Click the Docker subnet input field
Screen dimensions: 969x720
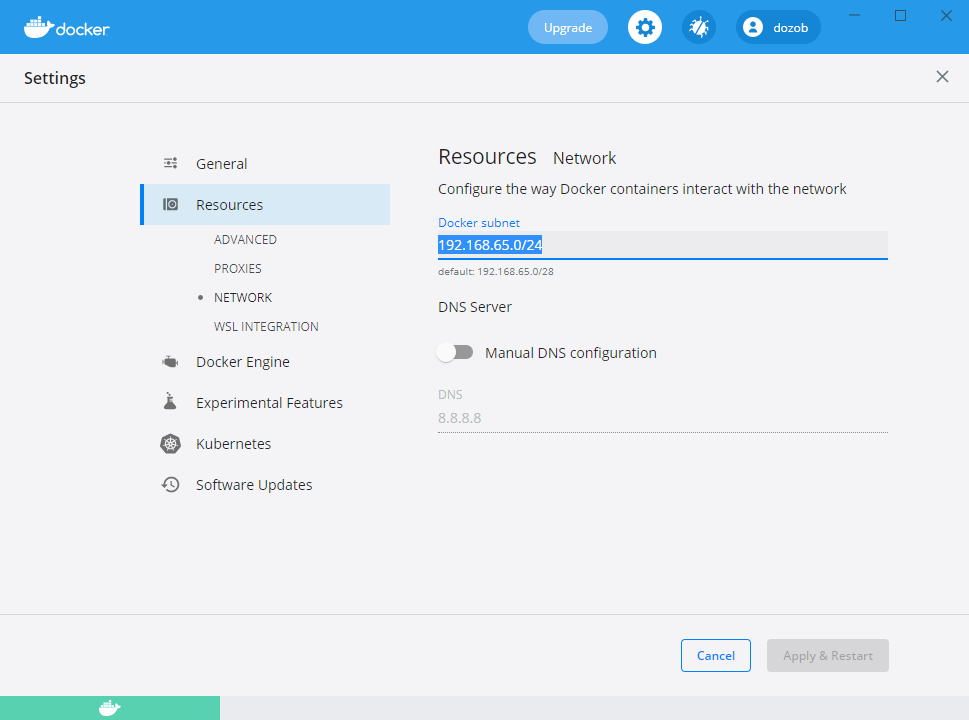tap(662, 245)
